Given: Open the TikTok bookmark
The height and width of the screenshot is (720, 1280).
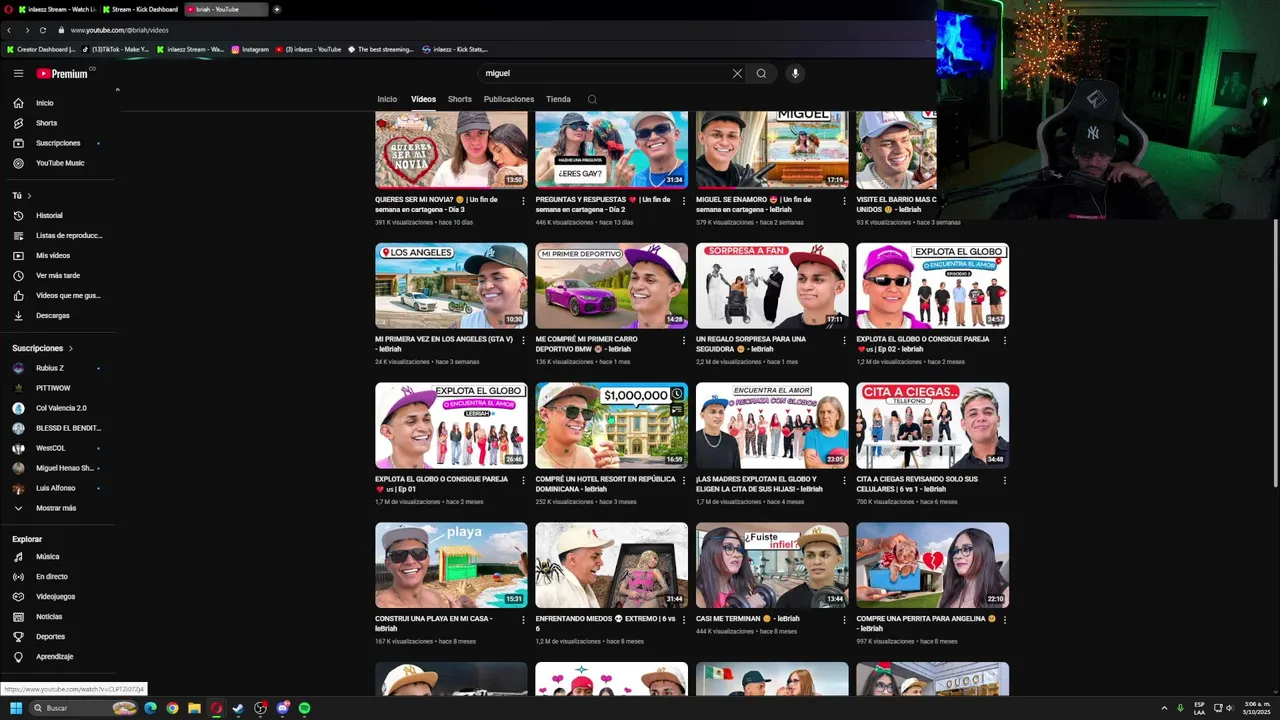Looking at the screenshot, I should coord(116,49).
